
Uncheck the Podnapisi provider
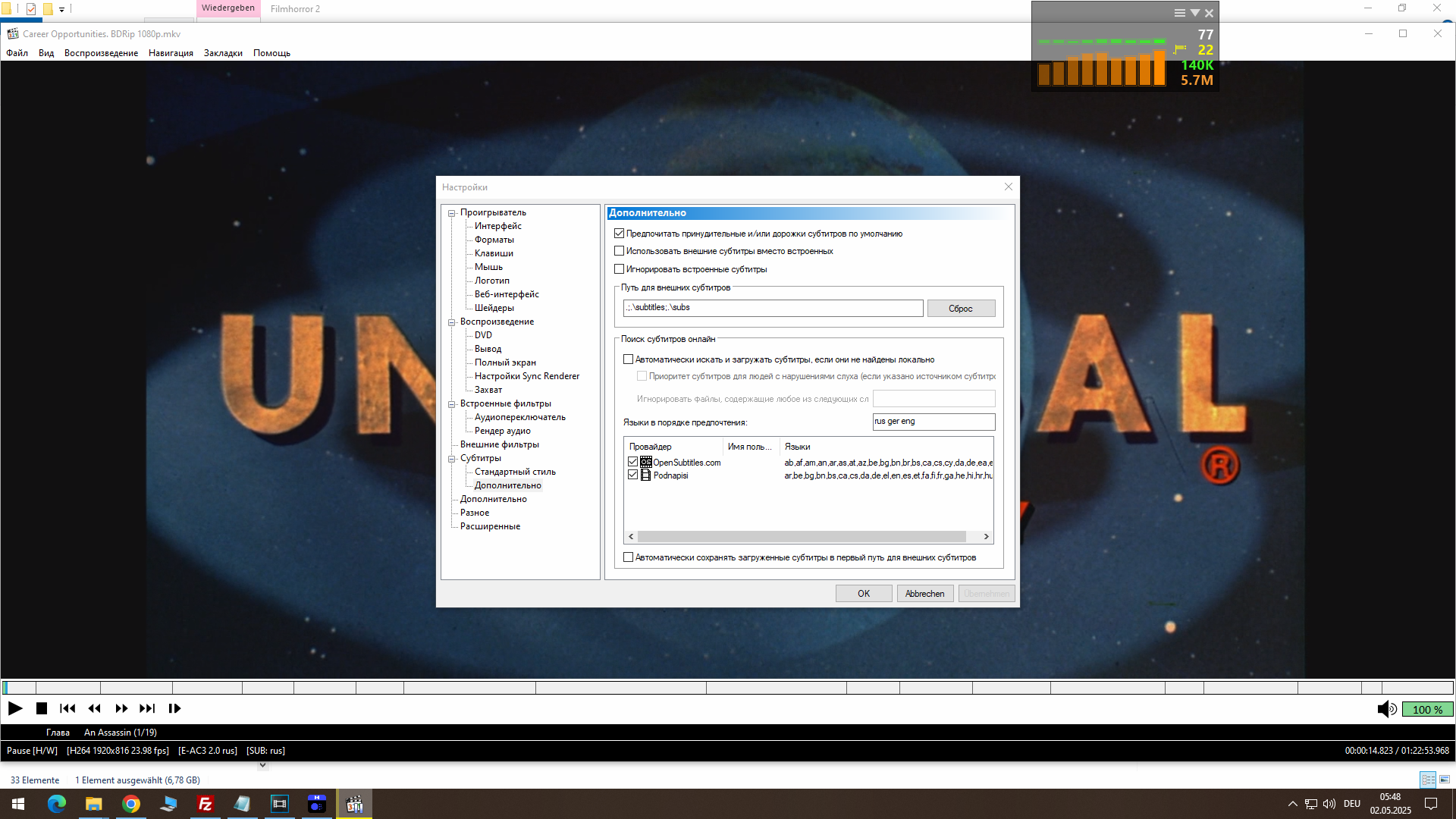pos(633,475)
